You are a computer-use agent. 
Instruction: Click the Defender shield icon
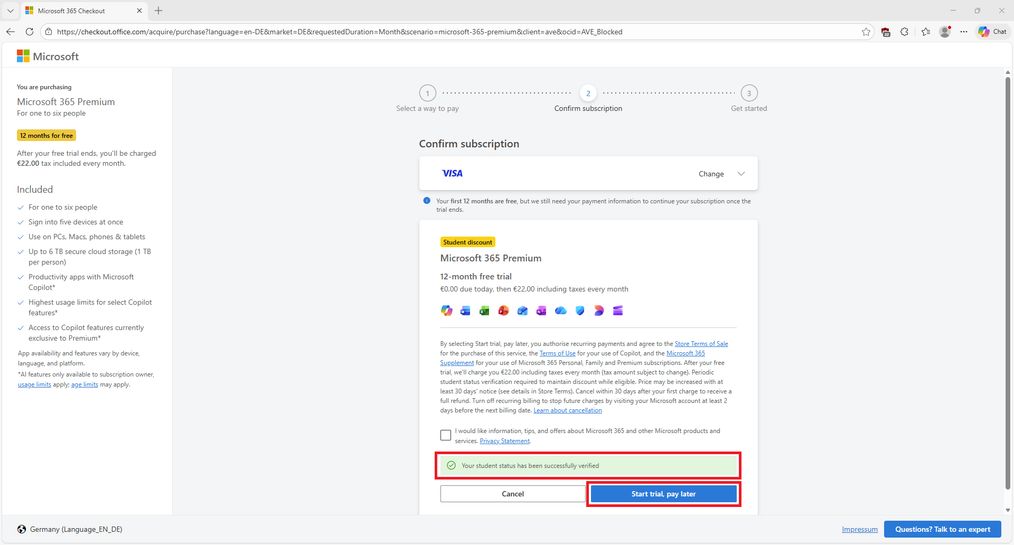point(580,311)
